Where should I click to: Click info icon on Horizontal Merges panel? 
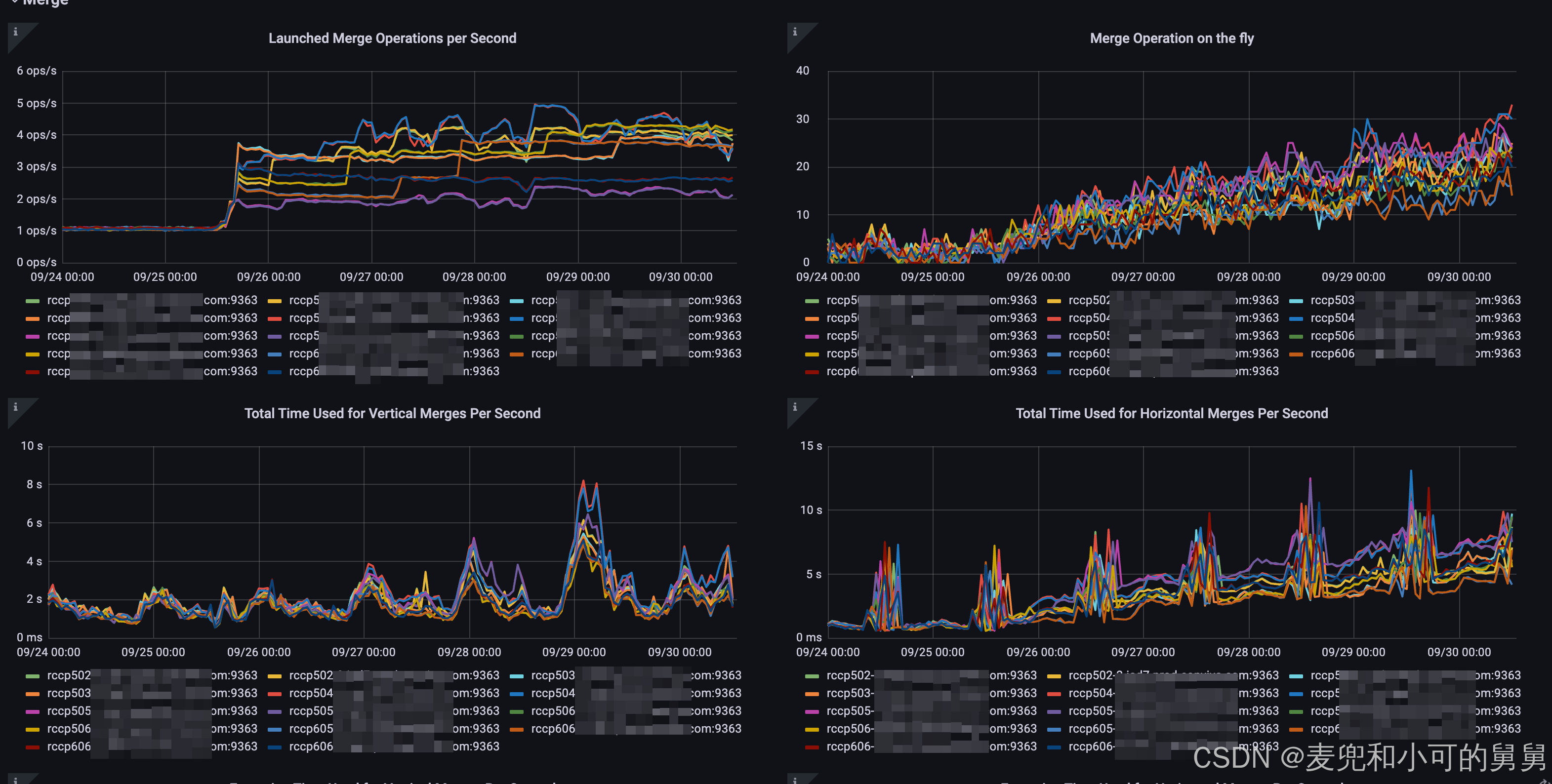pos(795,407)
